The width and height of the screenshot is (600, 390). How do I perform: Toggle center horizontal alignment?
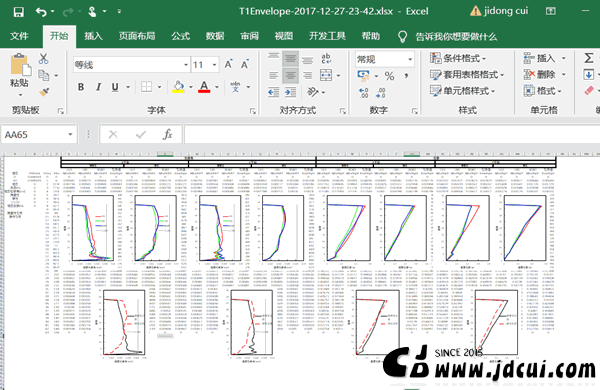[290, 75]
